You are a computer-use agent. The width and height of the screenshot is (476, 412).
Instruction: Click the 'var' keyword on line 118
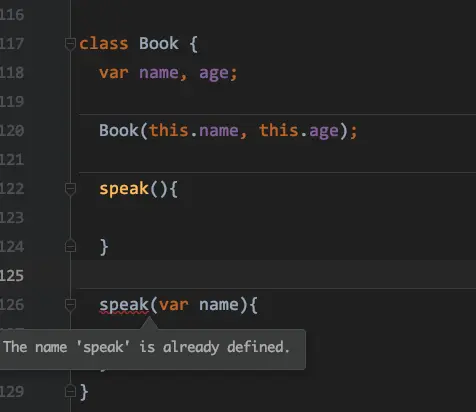[x=114, y=73]
